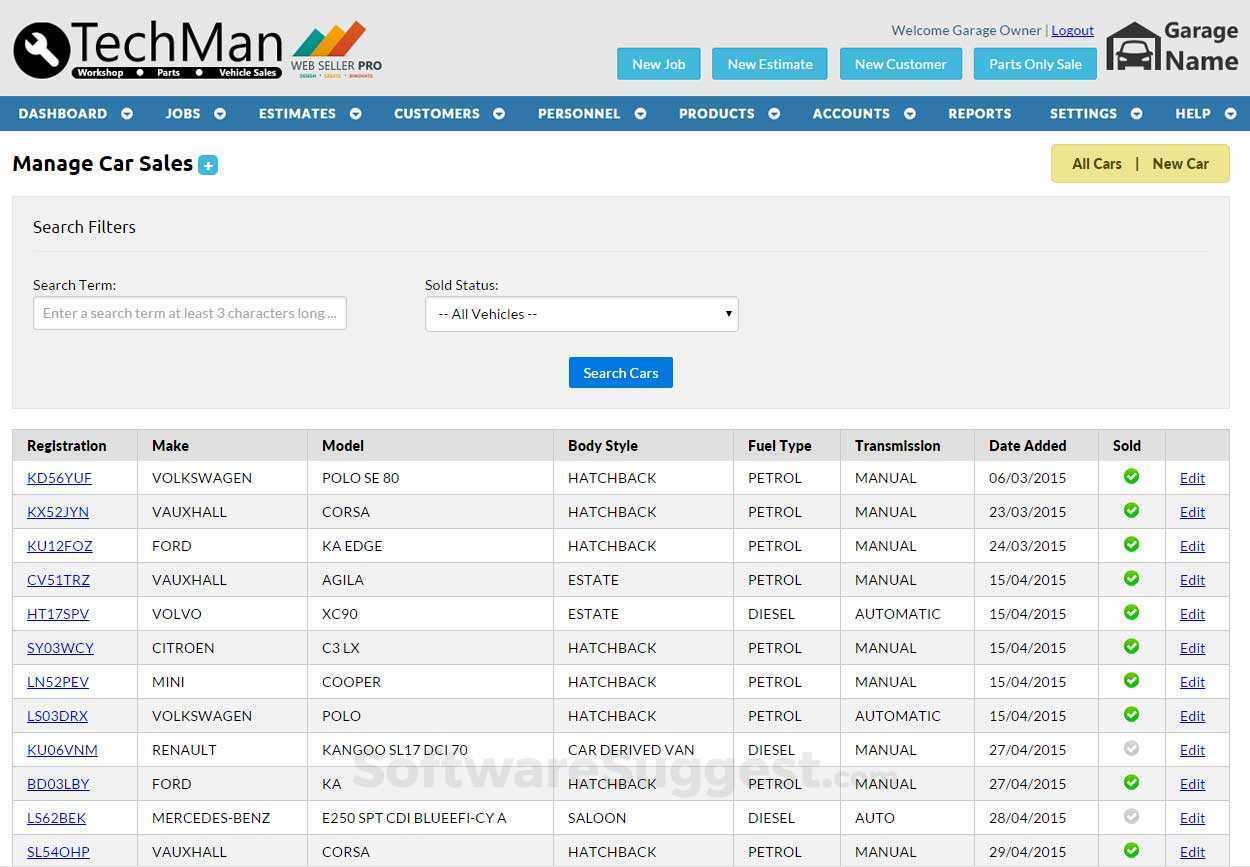Image resolution: width=1250 pixels, height=867 pixels.
Task: Open the Sold Status All Vehicles dropdown
Action: point(581,313)
